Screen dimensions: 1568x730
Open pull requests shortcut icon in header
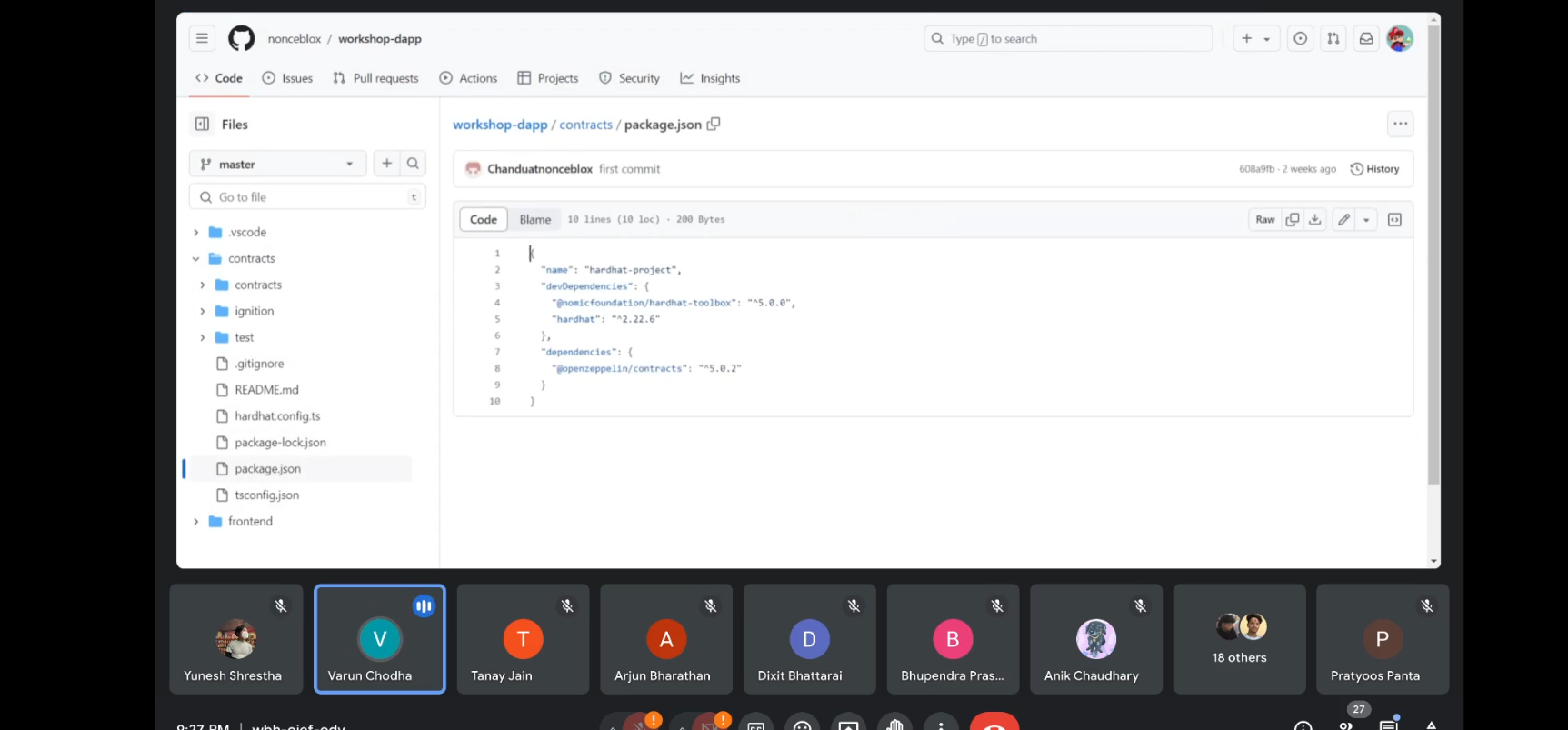1333,38
